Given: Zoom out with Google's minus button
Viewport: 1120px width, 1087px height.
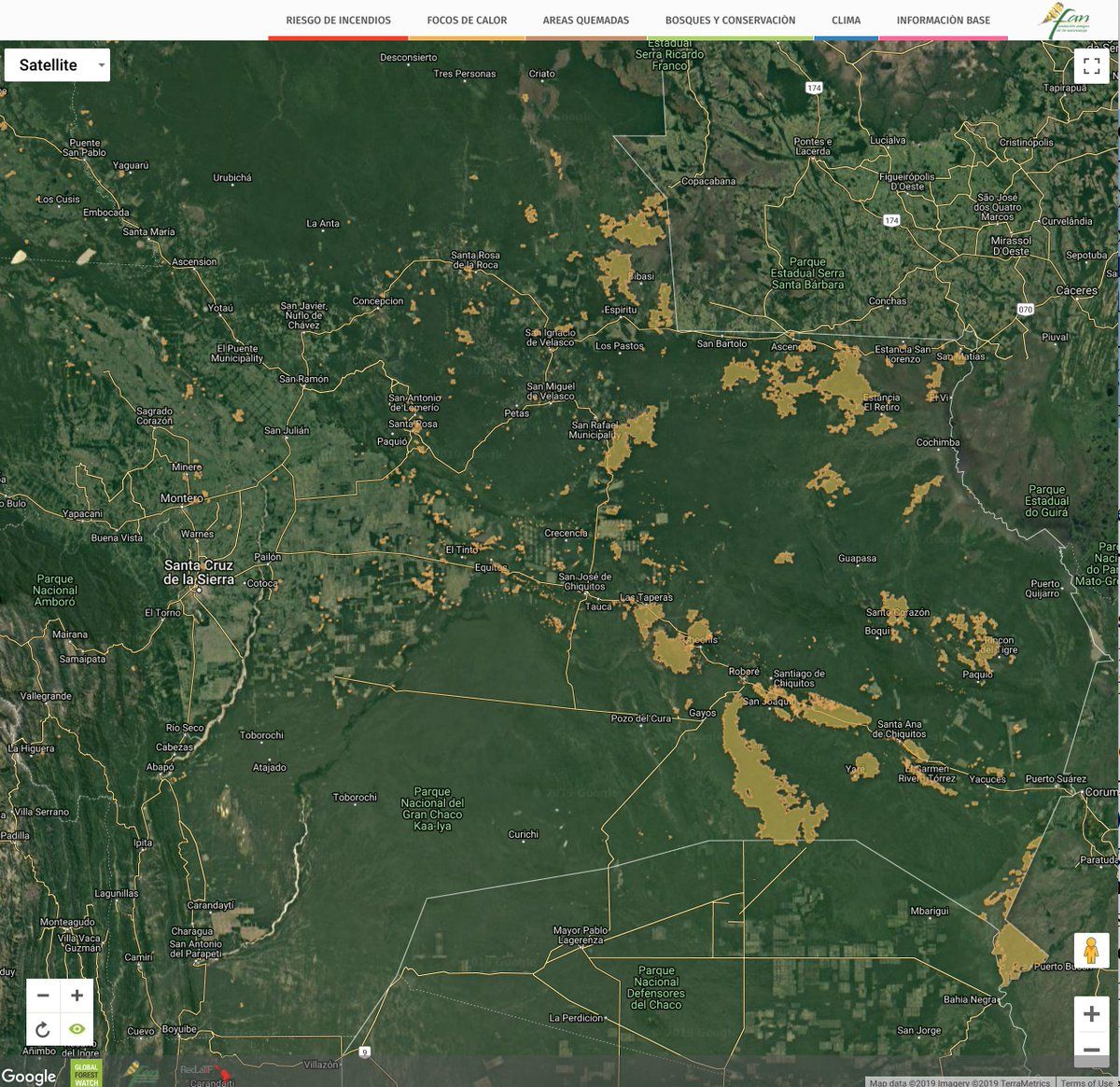Looking at the screenshot, I should point(1091,1051).
